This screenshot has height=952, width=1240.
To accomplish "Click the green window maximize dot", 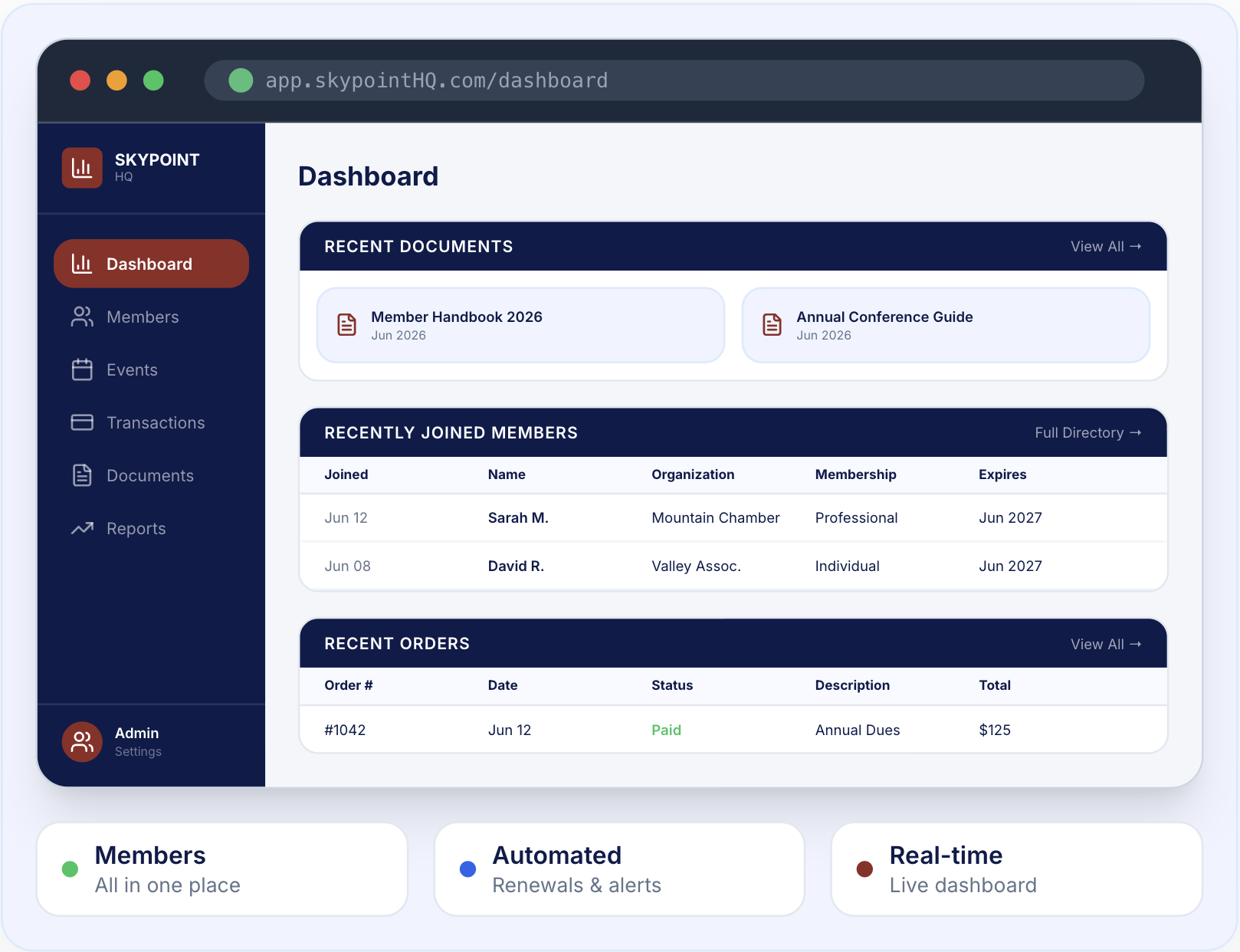I will coord(153,80).
